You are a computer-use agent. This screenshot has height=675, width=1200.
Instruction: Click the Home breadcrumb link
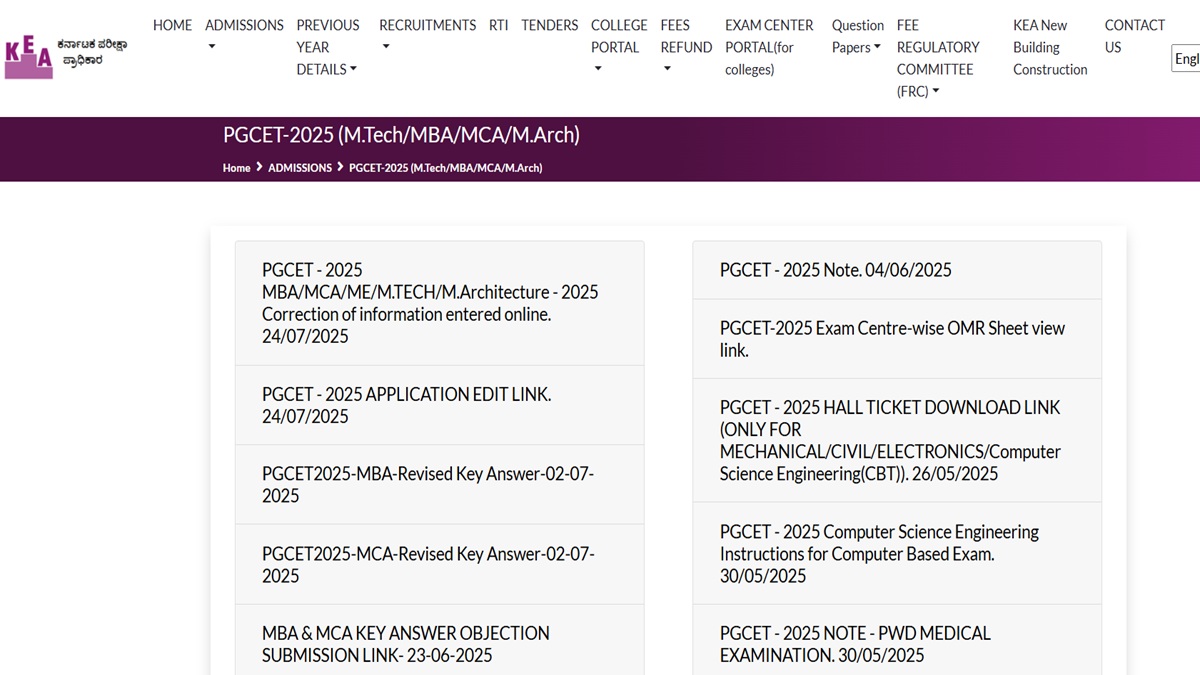[236, 168]
